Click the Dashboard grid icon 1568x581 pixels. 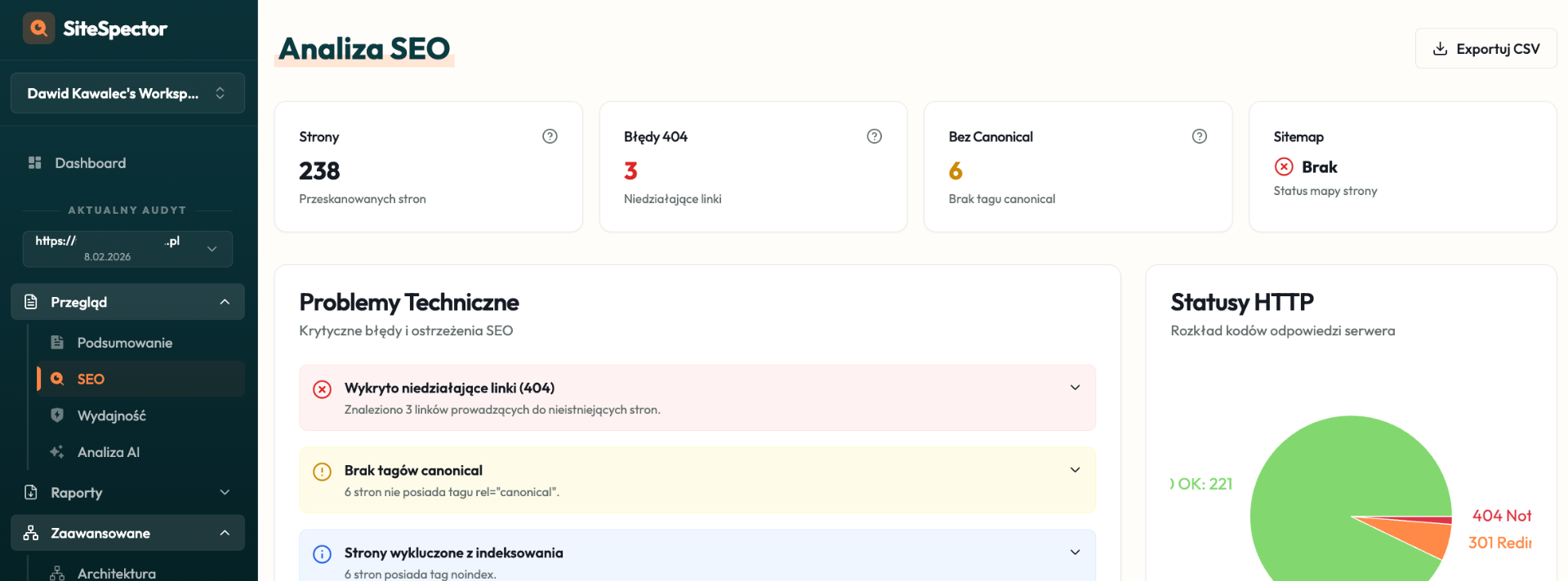(34, 163)
